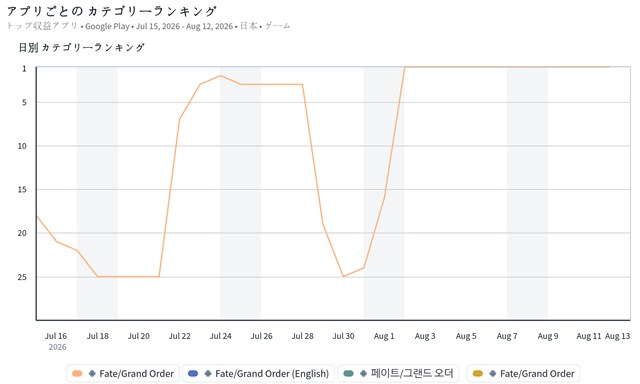Click the store icon before Fate/Grand Order (English)
Screen dimensions: 640x384
(x=208, y=373)
